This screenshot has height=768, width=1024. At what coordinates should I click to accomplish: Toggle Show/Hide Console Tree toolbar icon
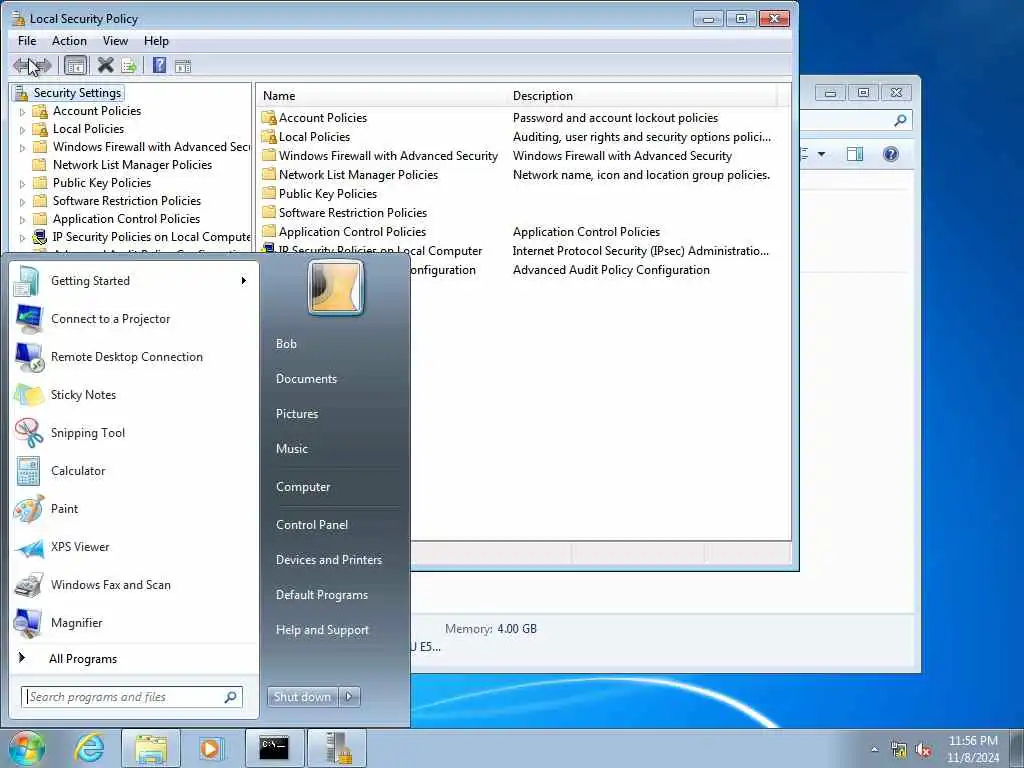(76, 65)
